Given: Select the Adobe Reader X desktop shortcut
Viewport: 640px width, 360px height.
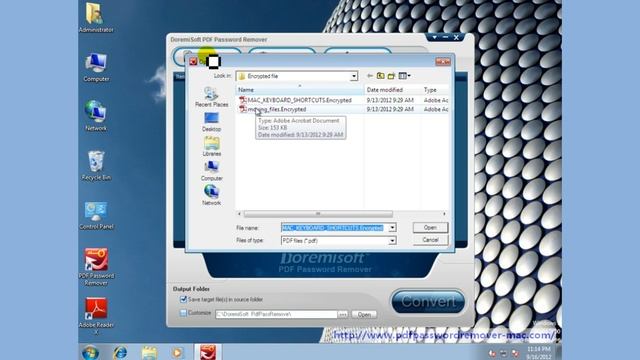Looking at the screenshot, I should pos(96,316).
